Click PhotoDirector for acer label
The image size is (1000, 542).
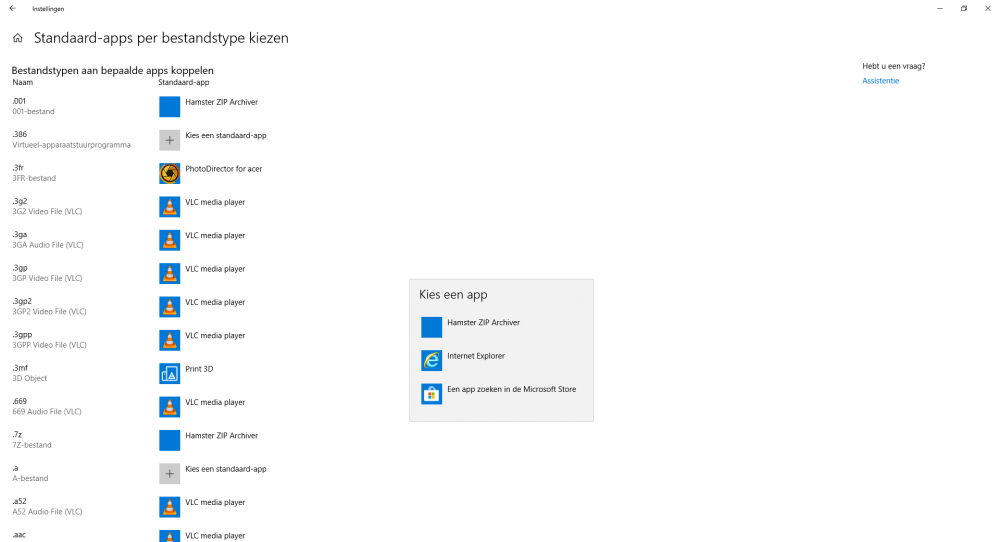[x=223, y=169]
